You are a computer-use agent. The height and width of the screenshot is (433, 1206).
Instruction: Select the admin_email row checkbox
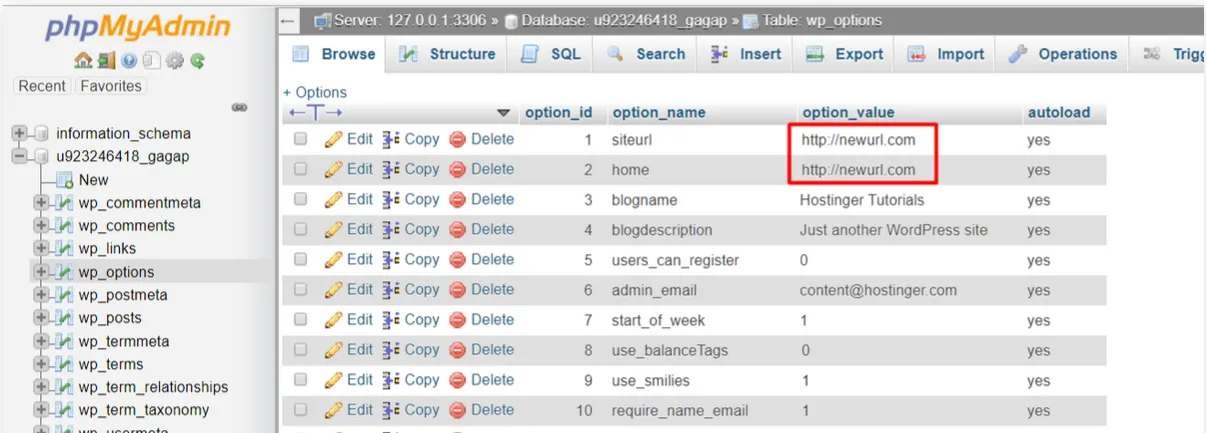click(300, 290)
